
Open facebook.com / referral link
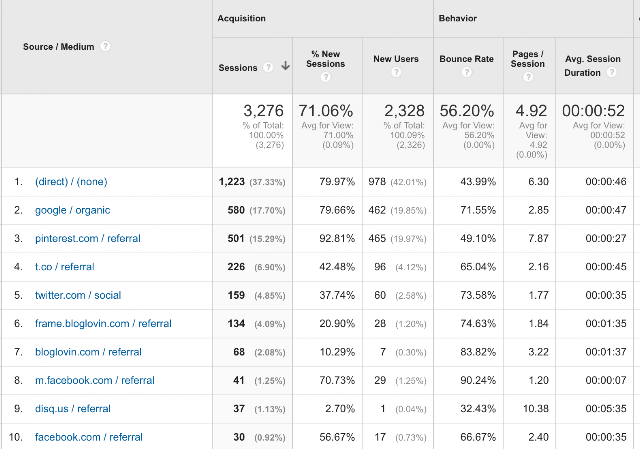pos(89,437)
